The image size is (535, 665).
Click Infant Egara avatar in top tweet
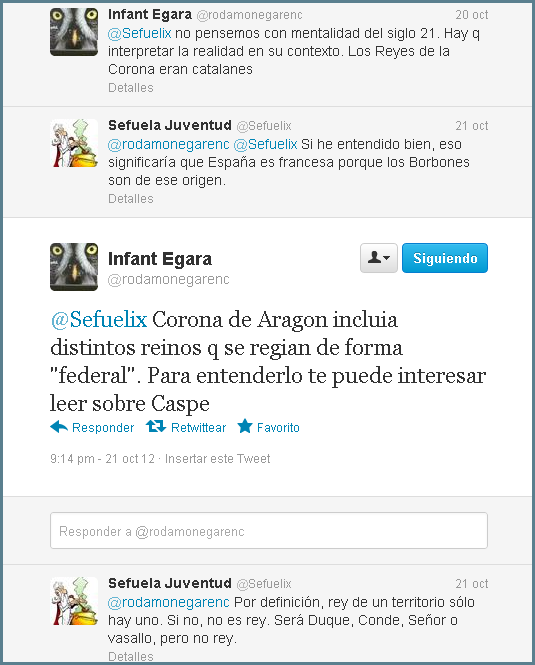(x=74, y=32)
